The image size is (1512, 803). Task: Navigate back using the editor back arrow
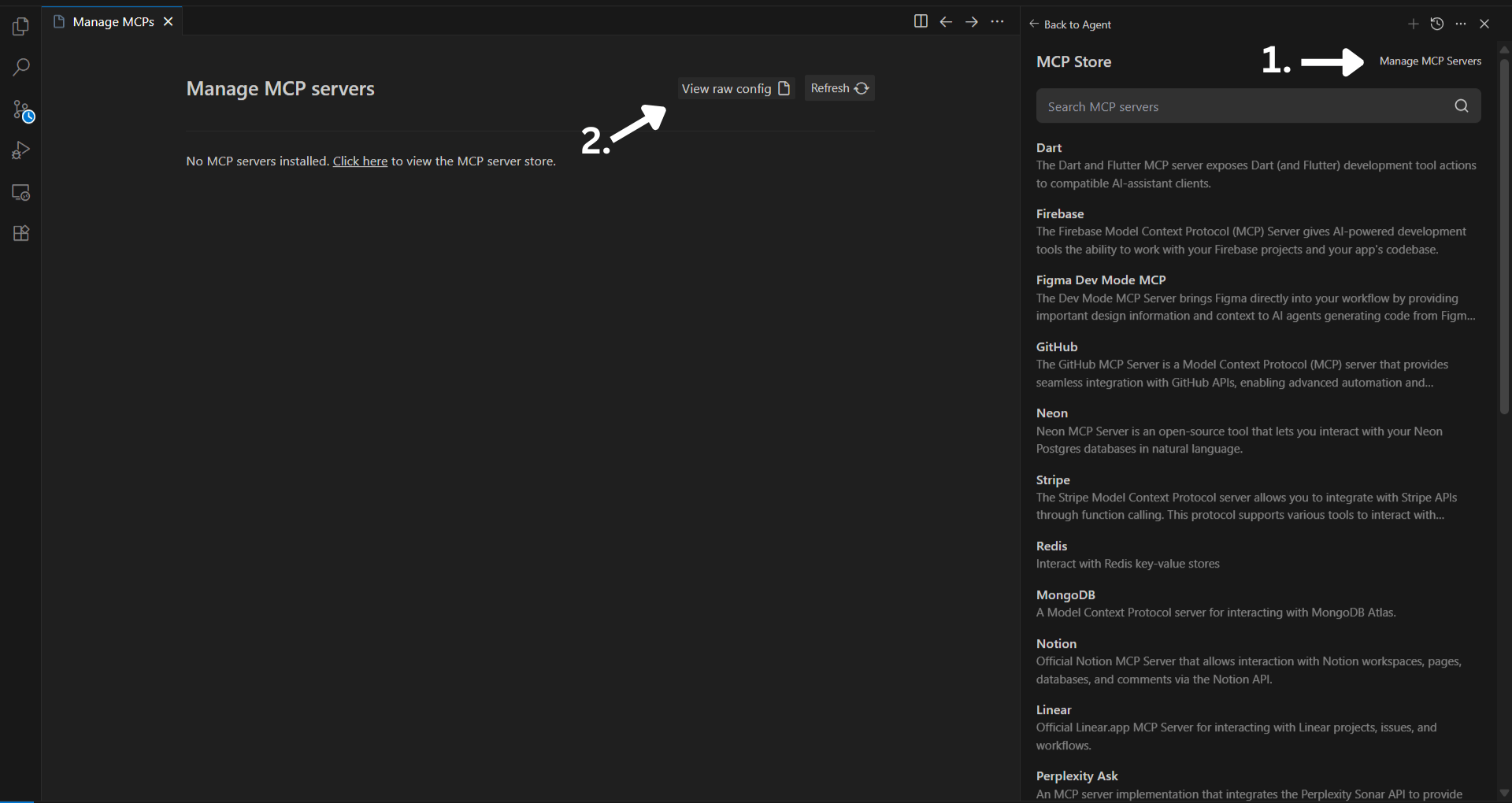click(946, 21)
